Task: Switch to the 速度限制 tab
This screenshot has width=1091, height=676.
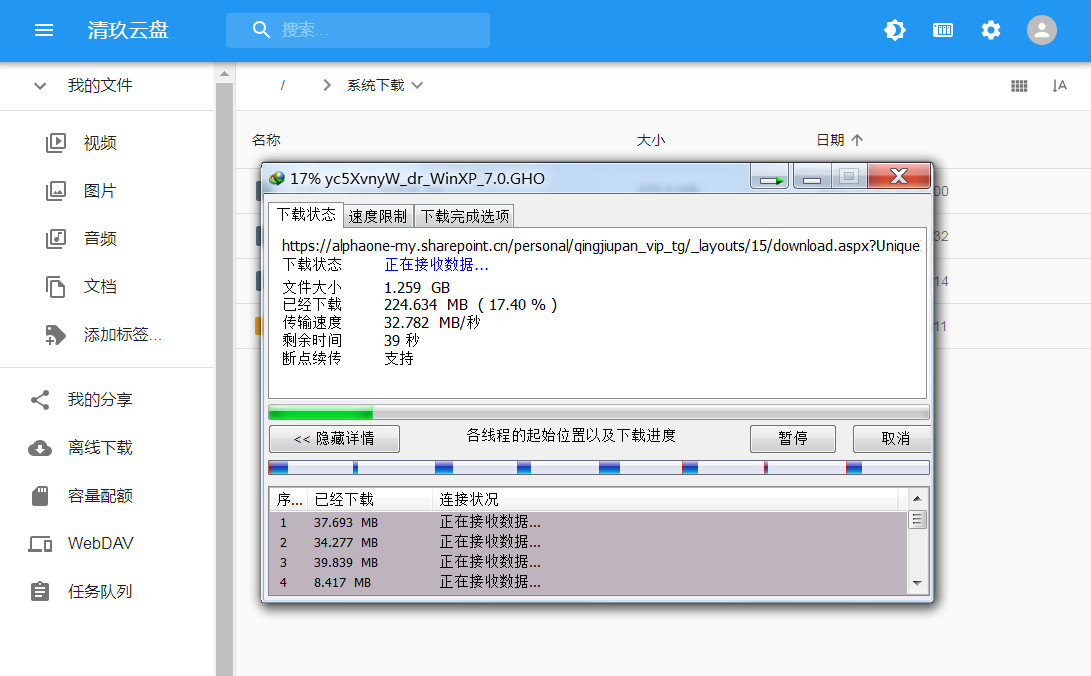Action: 378,216
